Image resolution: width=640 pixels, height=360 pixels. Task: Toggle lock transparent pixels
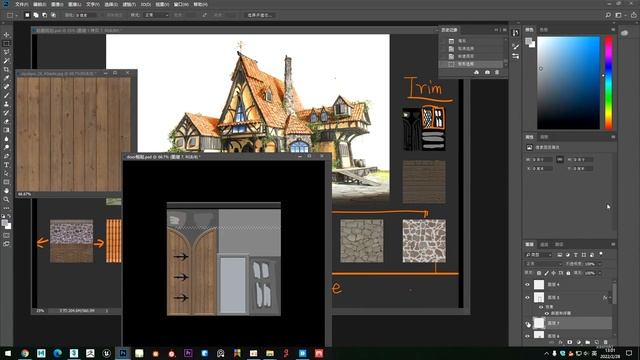(x=539, y=273)
